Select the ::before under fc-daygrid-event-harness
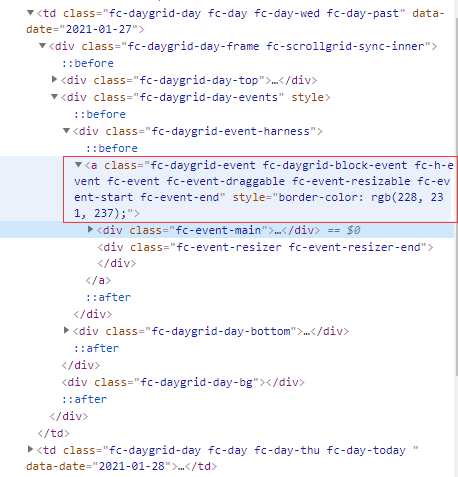Image resolution: width=458 pixels, height=477 pixels. (x=112, y=148)
